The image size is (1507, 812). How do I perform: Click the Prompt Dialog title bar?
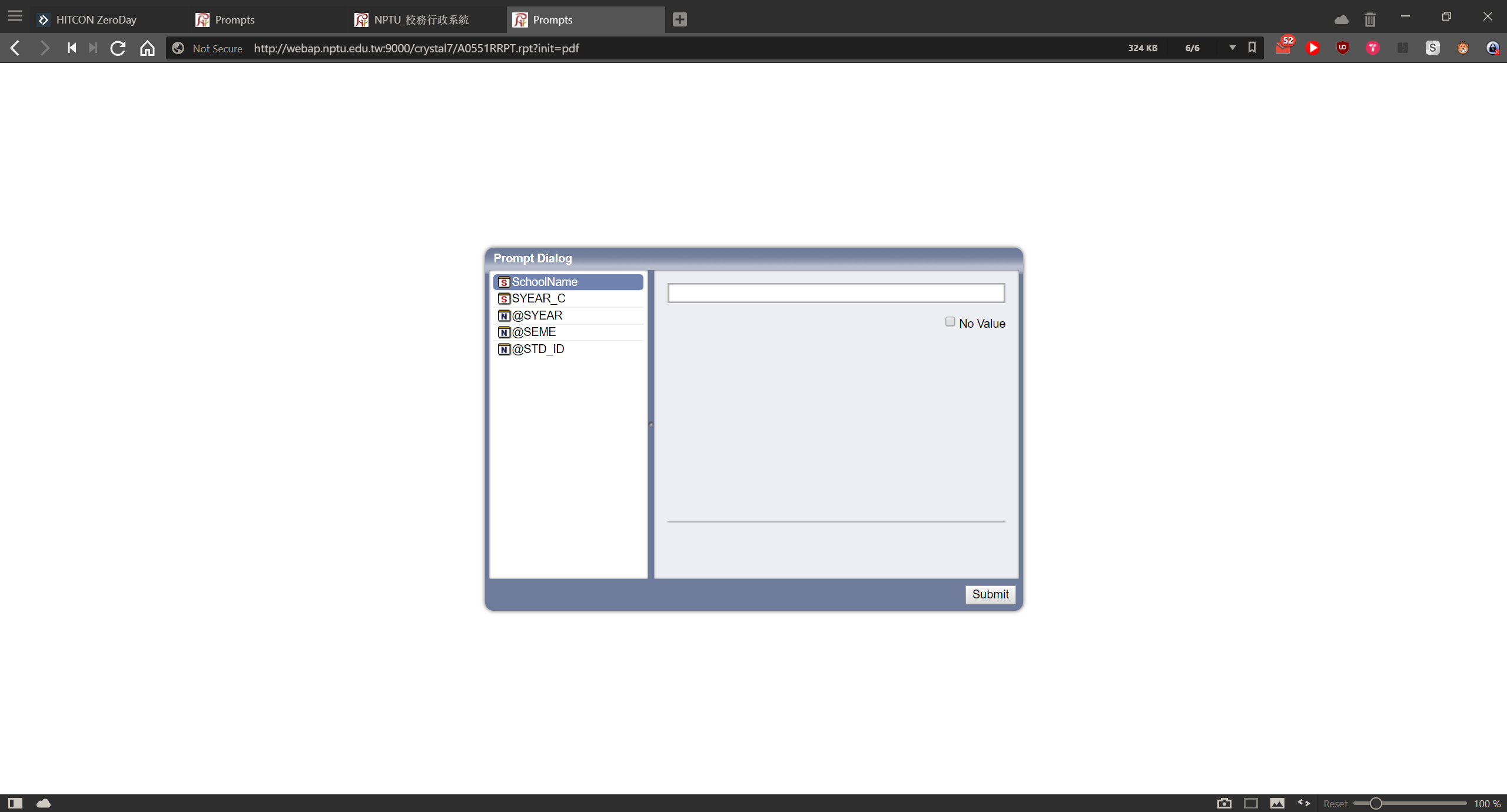753,258
